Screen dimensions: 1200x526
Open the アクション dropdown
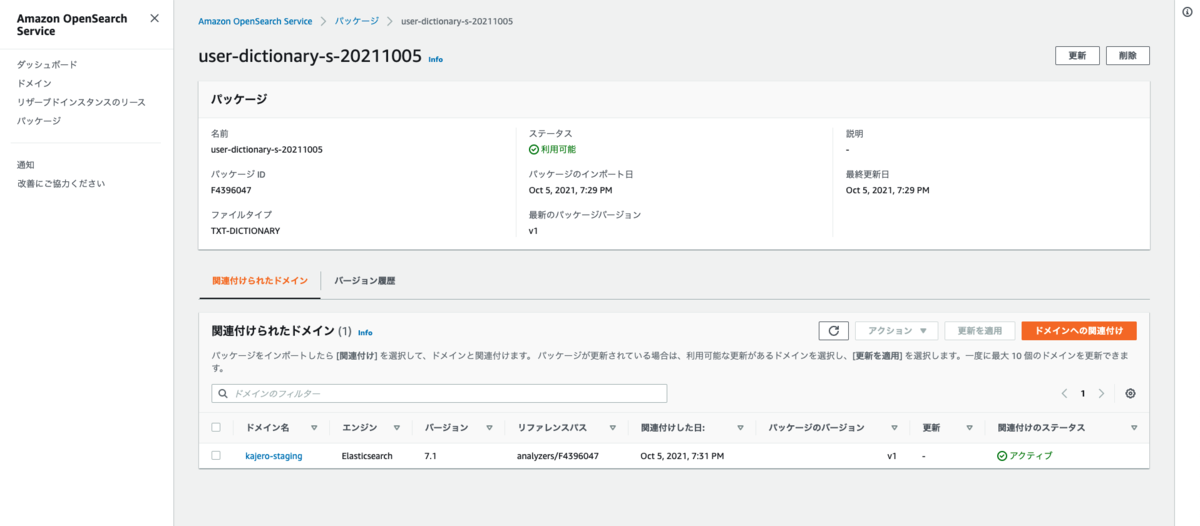click(x=896, y=330)
